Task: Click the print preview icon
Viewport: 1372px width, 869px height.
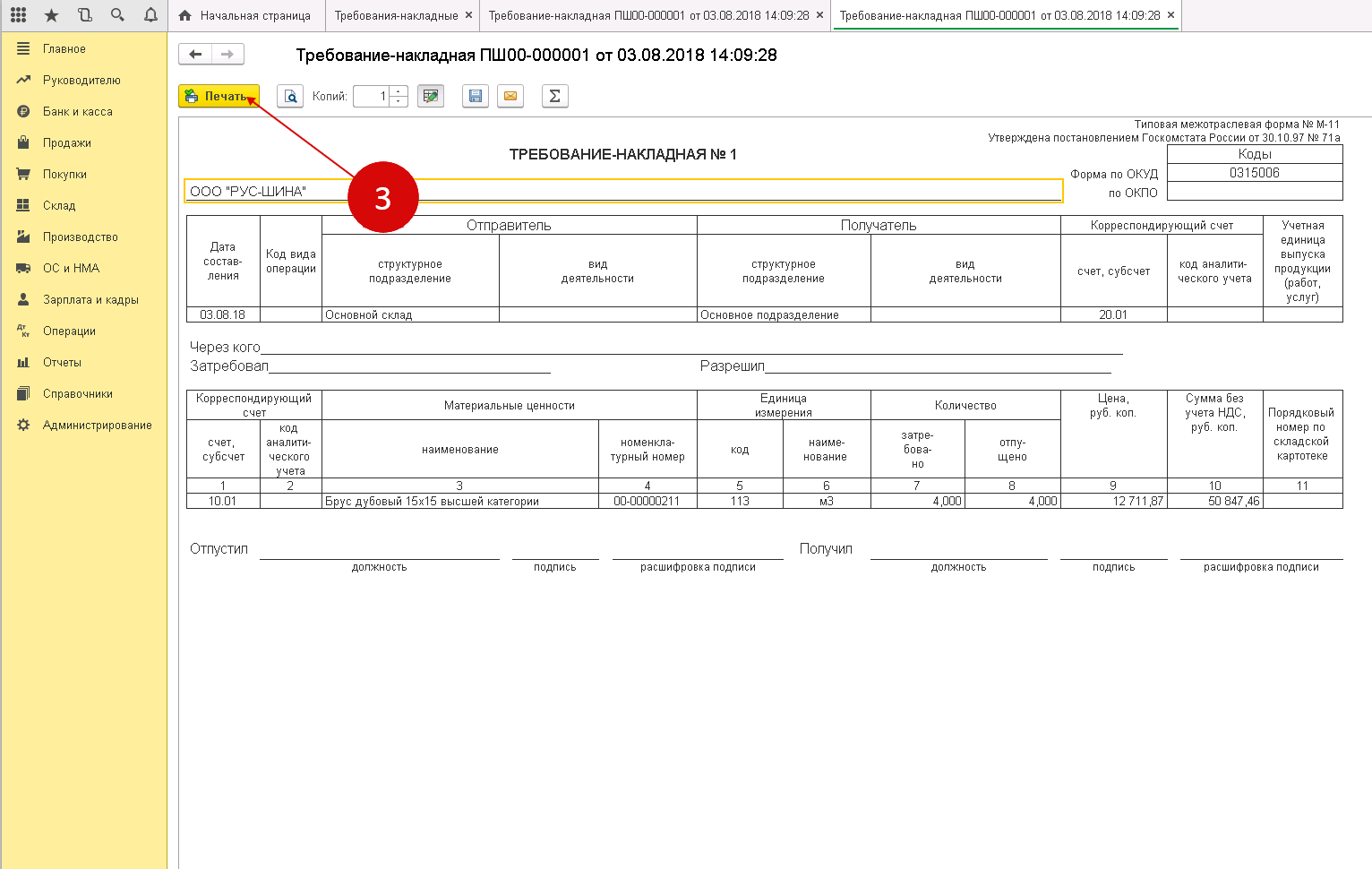Action: (290, 96)
